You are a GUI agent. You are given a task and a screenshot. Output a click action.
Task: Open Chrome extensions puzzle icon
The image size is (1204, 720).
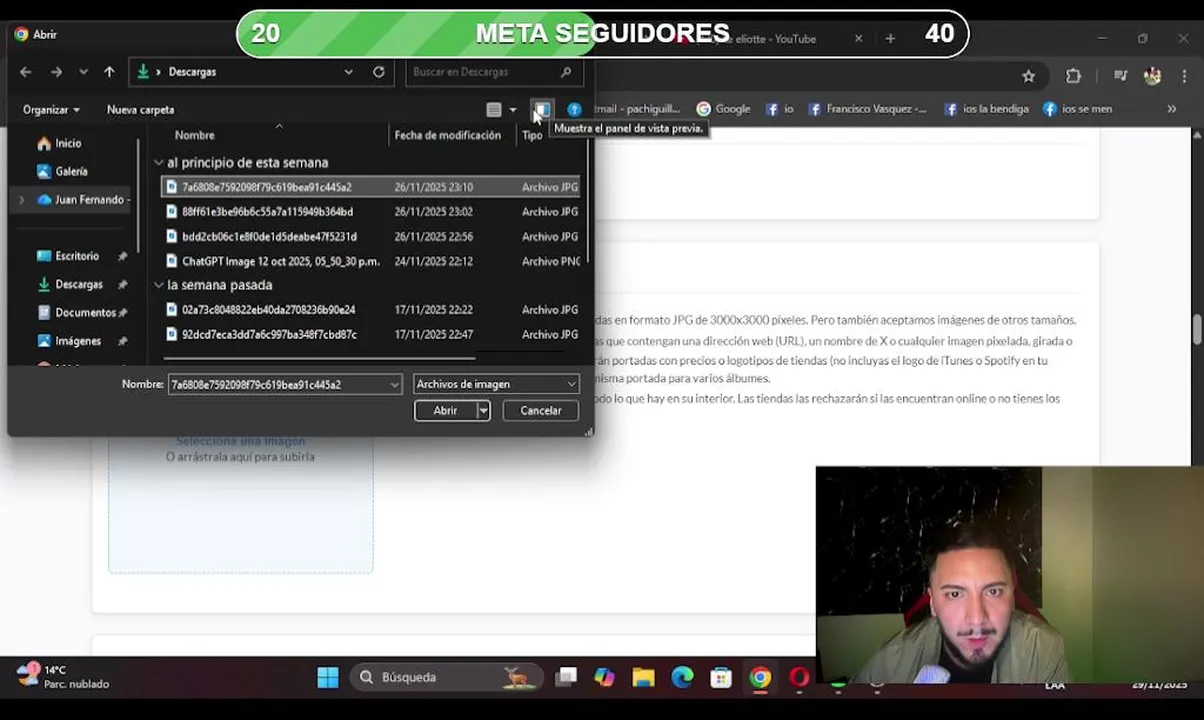[1073, 76]
